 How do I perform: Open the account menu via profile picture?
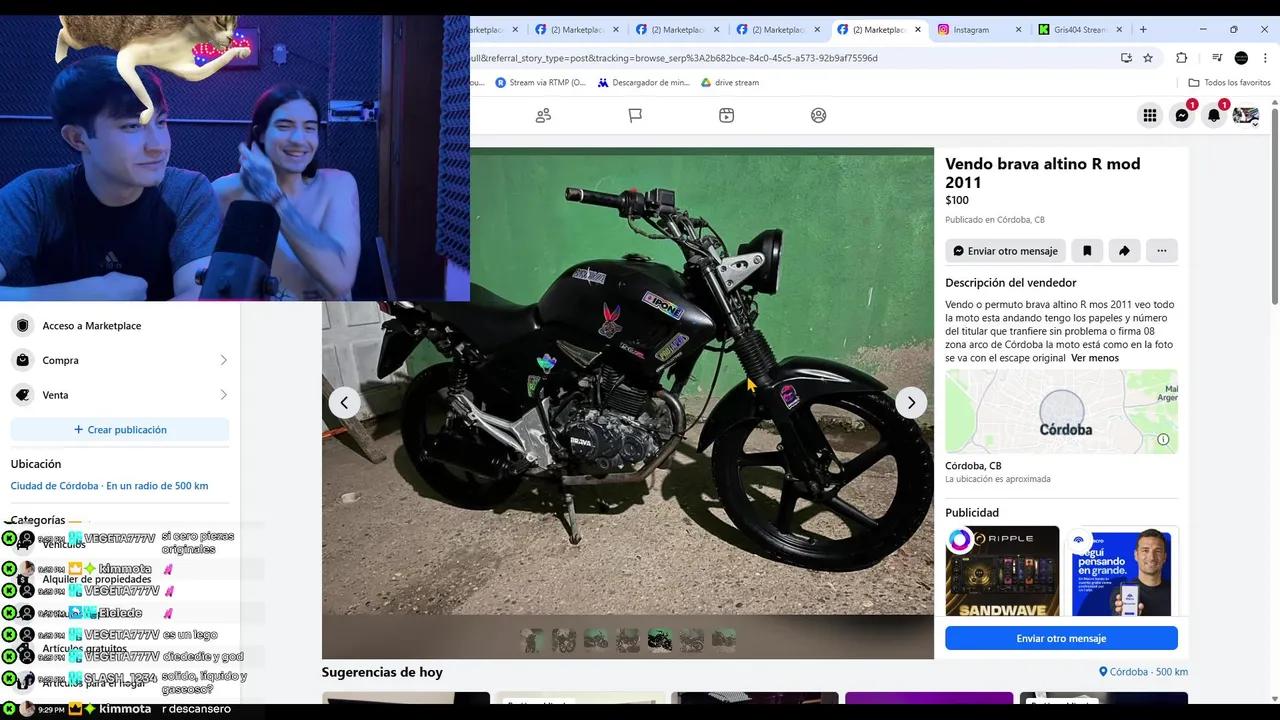pyautogui.click(x=1244, y=115)
